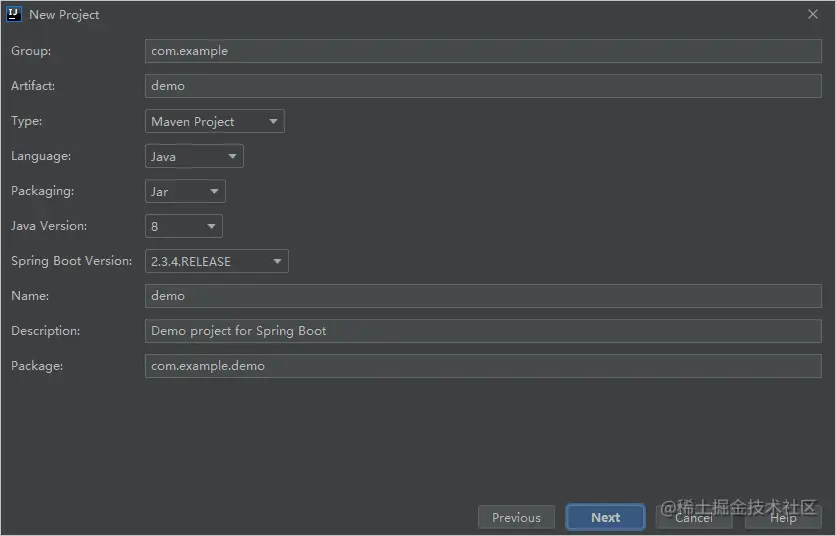The width and height of the screenshot is (836, 536).
Task: Click the Packaging label
Action: (43, 191)
